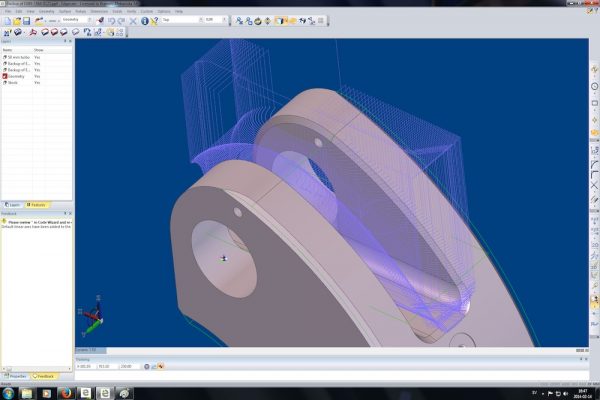This screenshot has height=400, width=600.
Task: Toggle Show for the first 'Backup of' layer
Action: [37, 64]
